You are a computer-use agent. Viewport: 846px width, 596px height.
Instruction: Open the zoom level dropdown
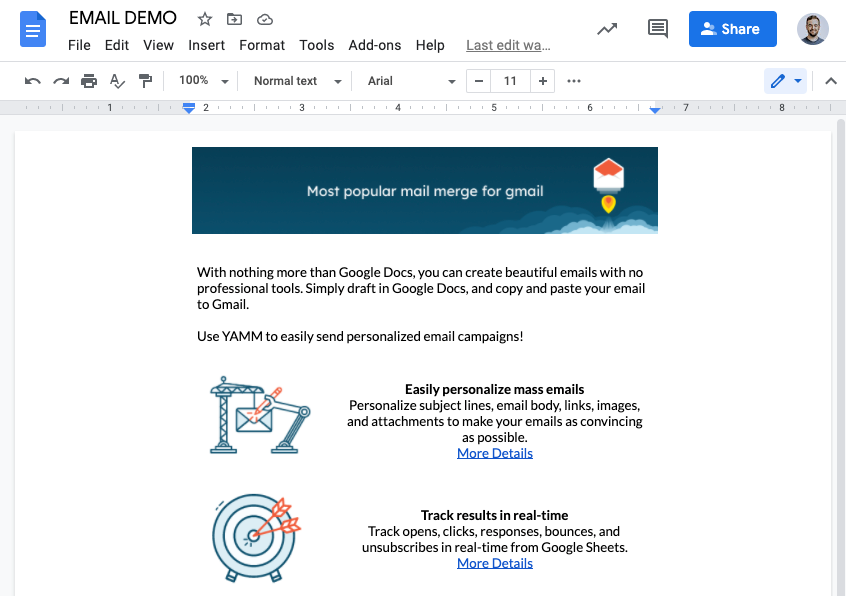click(x=204, y=81)
